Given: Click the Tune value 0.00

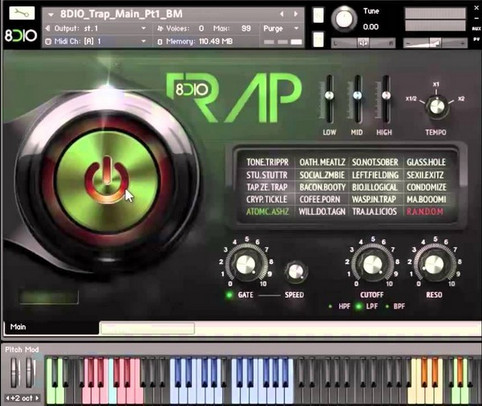Looking at the screenshot, I should [x=371, y=27].
